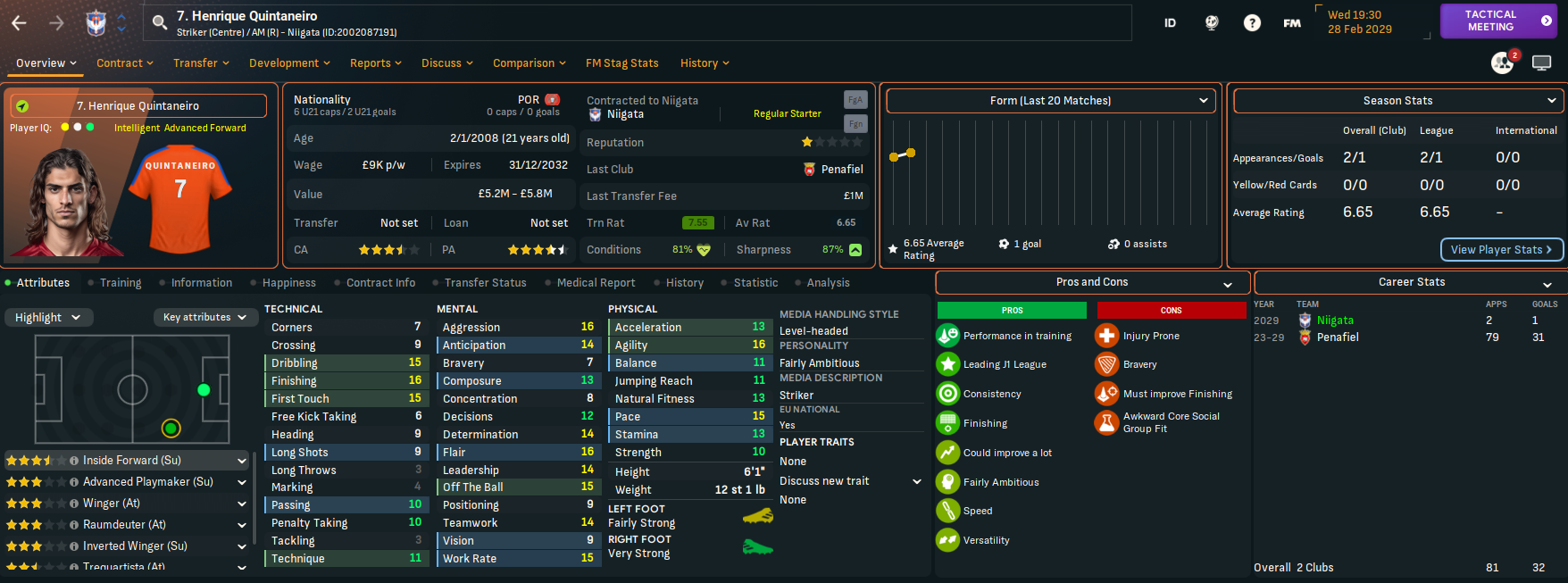This screenshot has height=583, width=1568.
Task: Click the world globe icon
Action: [x=1212, y=23]
